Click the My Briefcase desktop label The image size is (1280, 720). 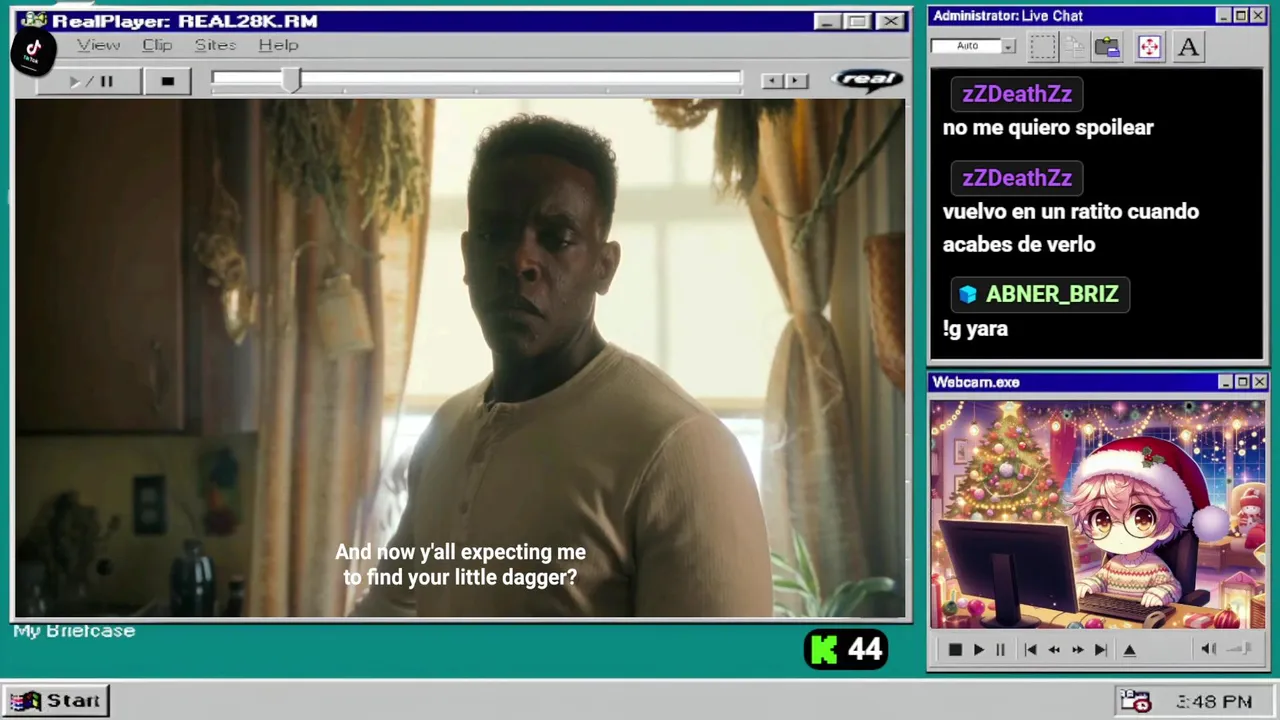pos(74,631)
